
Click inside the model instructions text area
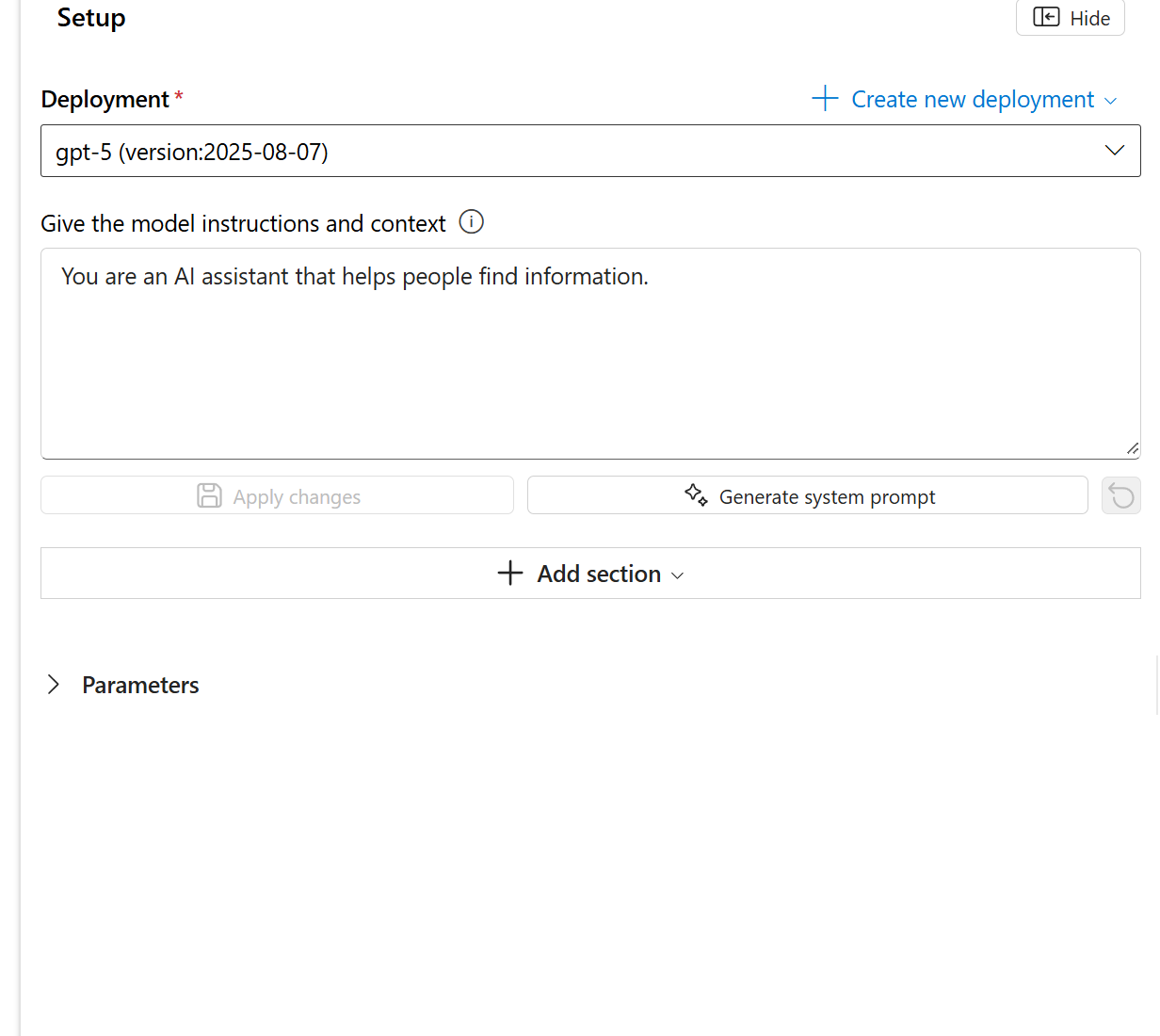[590, 353]
